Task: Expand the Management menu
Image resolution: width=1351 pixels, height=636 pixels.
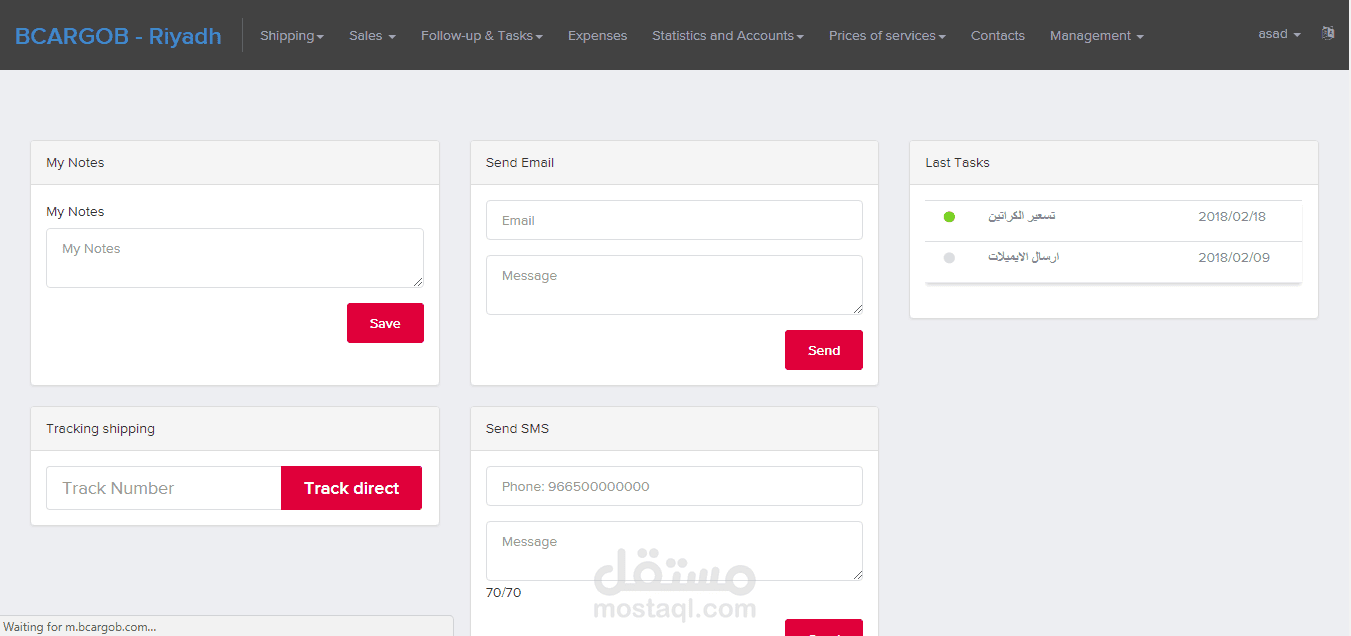Action: tap(1096, 35)
